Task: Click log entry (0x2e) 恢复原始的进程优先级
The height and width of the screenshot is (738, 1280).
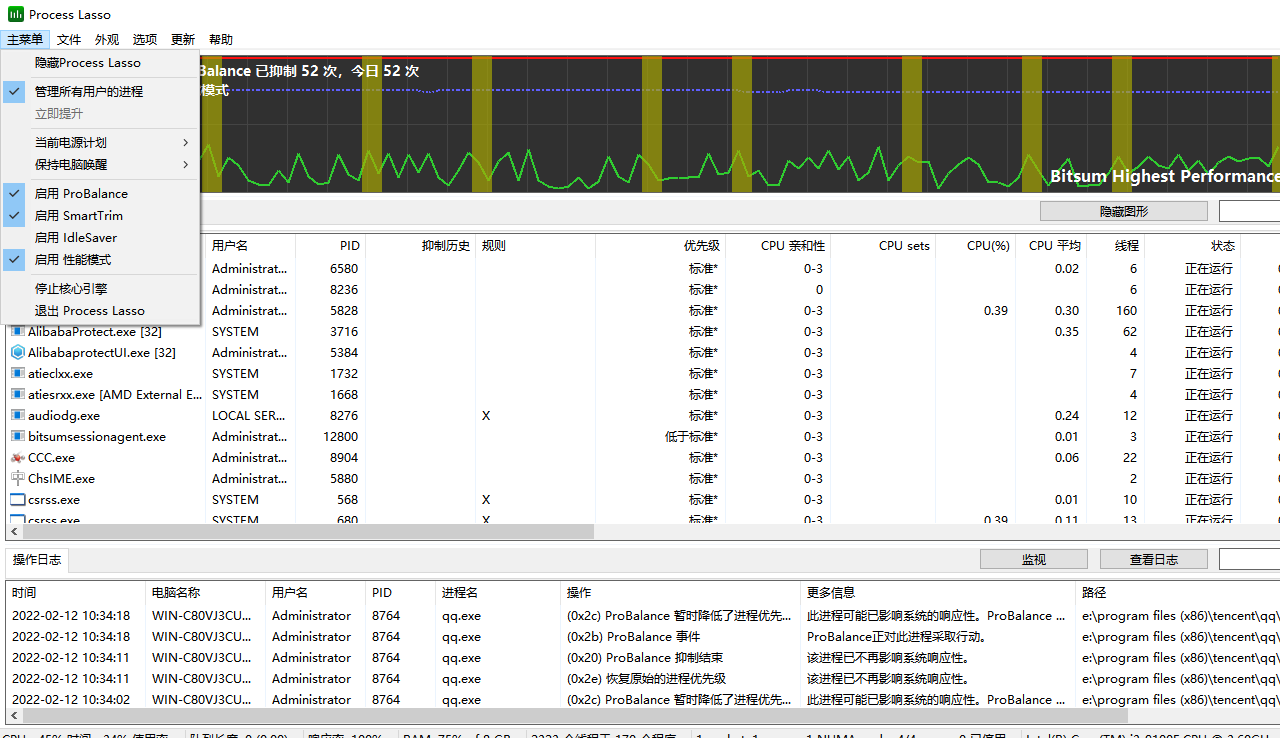Action: click(646, 678)
